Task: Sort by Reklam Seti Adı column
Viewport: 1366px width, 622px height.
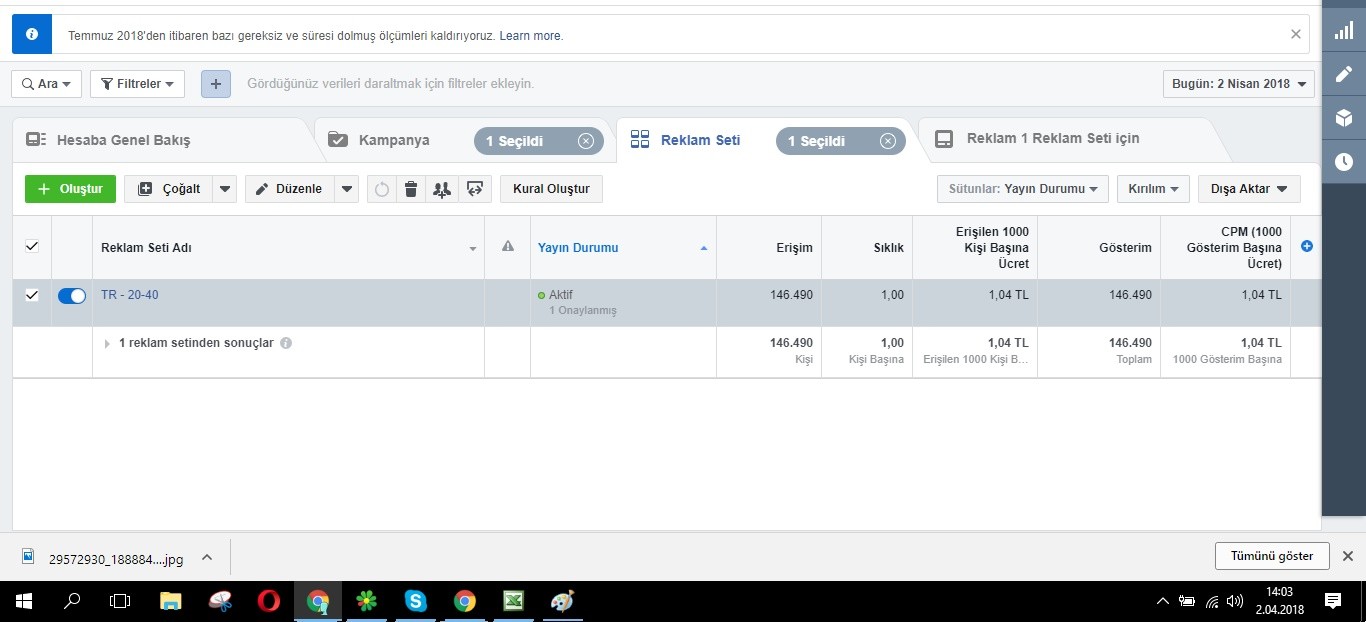Action: pos(288,248)
